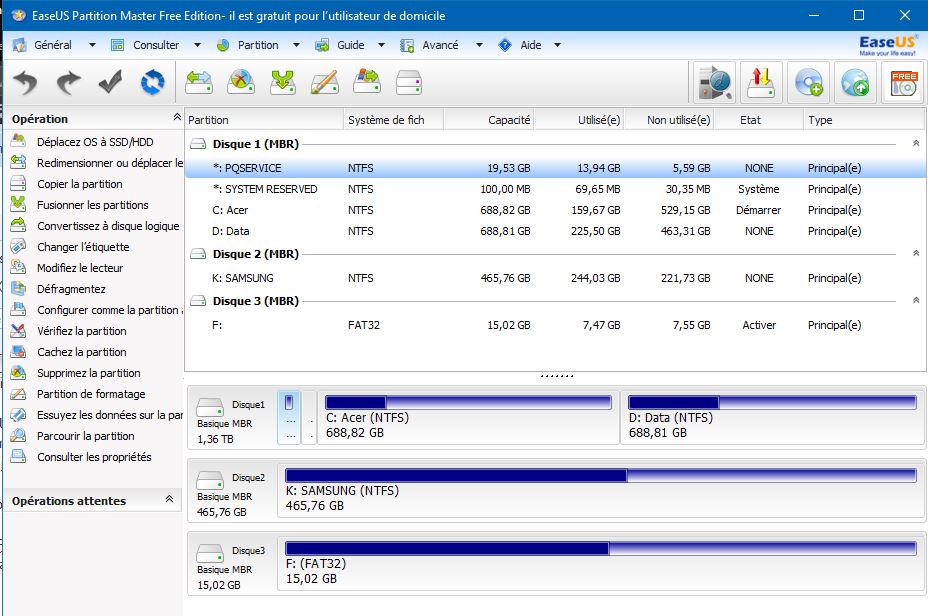
Task: Click the FREE promotional icon
Action: click(903, 82)
